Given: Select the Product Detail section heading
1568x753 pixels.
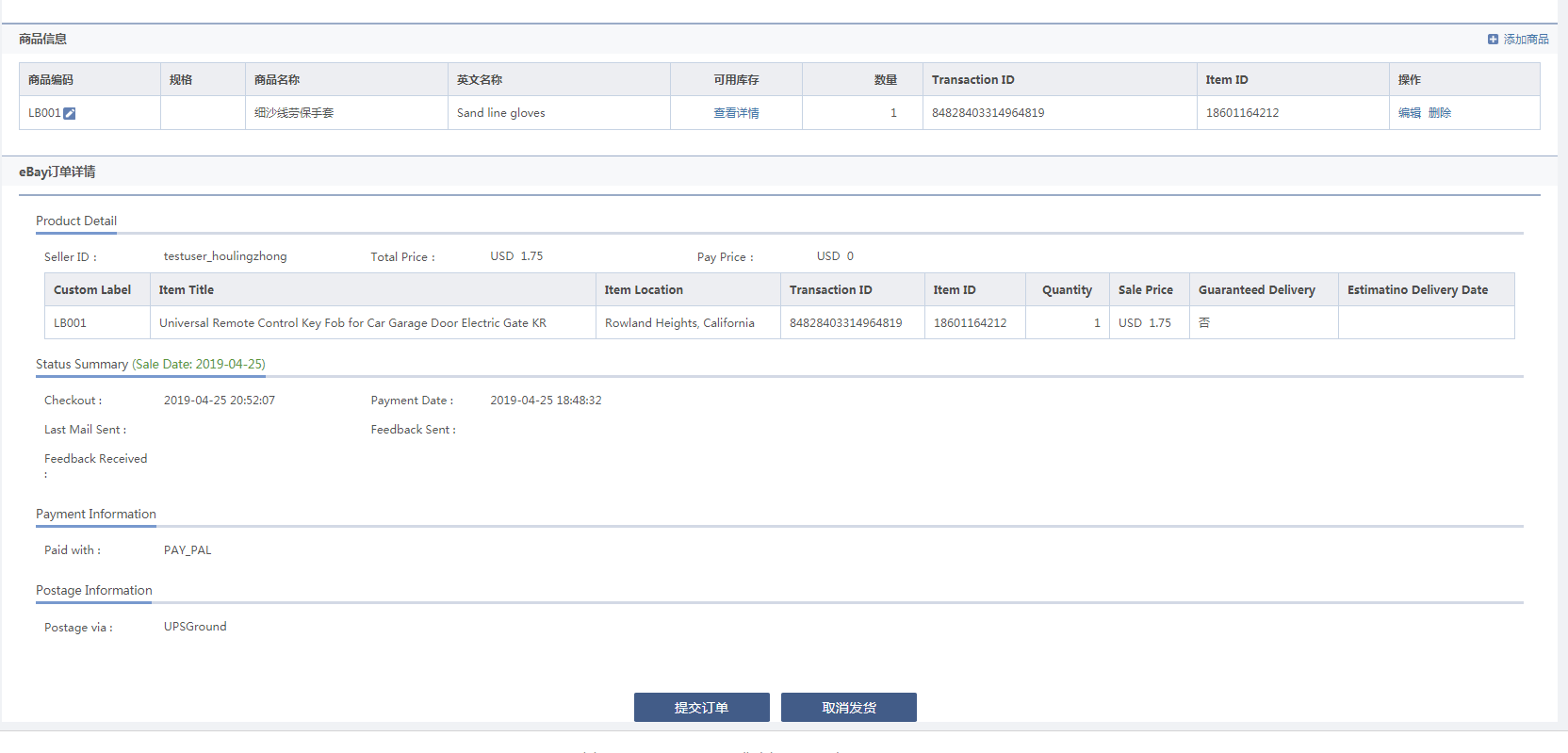Looking at the screenshot, I should (x=76, y=221).
